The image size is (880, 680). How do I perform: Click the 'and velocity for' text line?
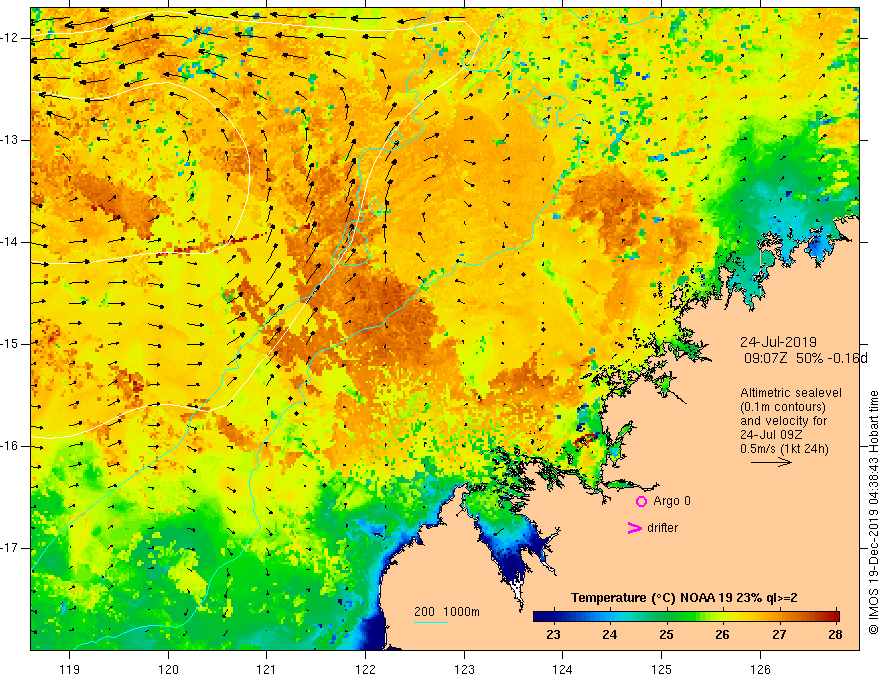pyautogui.click(x=783, y=420)
